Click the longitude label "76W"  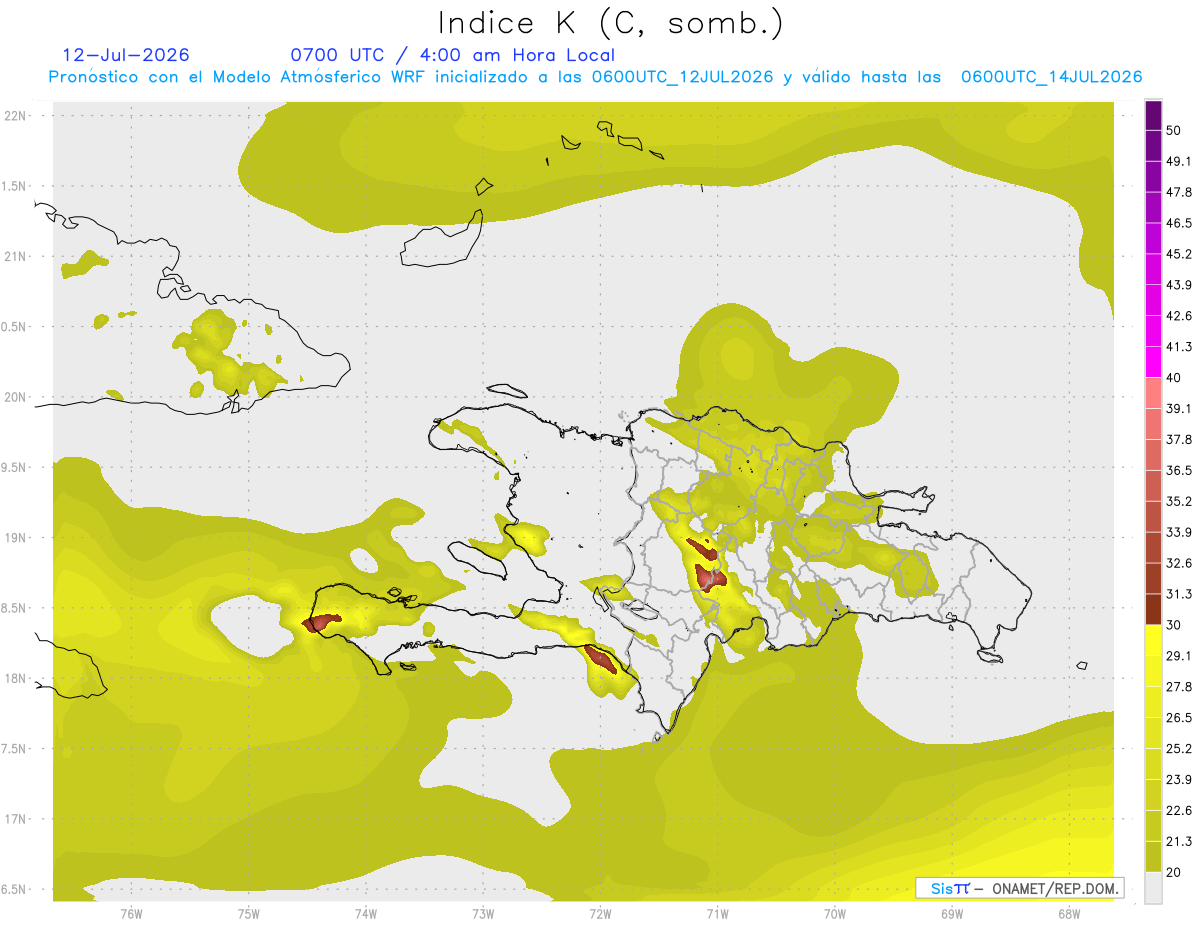click(131, 914)
